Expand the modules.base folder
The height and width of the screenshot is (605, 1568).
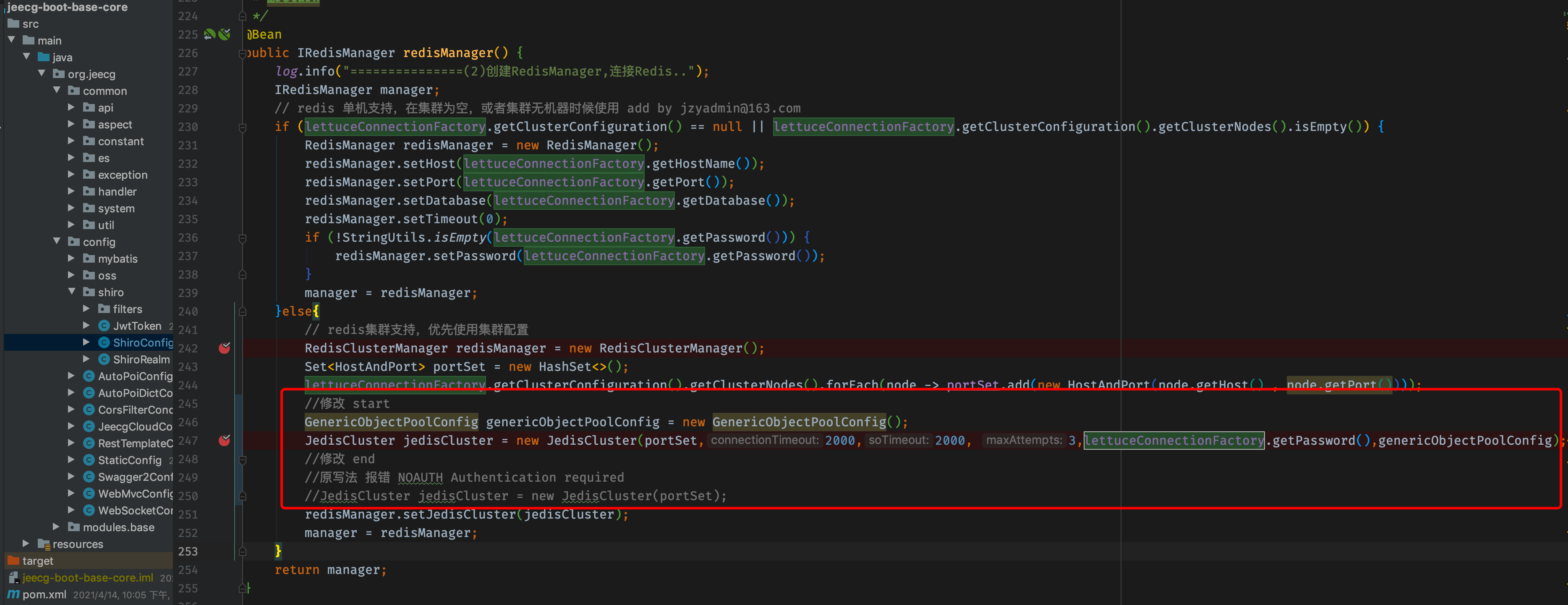pos(57,527)
